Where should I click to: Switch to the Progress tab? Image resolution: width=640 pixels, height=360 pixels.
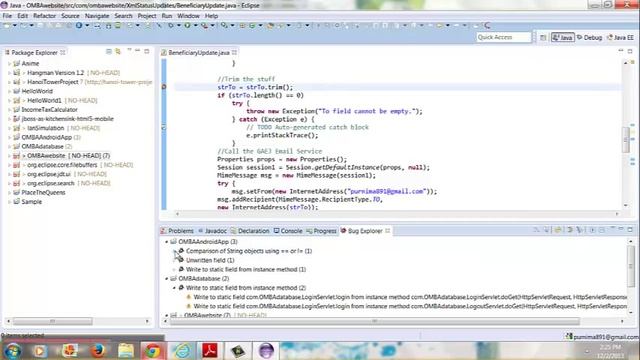pyautogui.click(x=321, y=231)
